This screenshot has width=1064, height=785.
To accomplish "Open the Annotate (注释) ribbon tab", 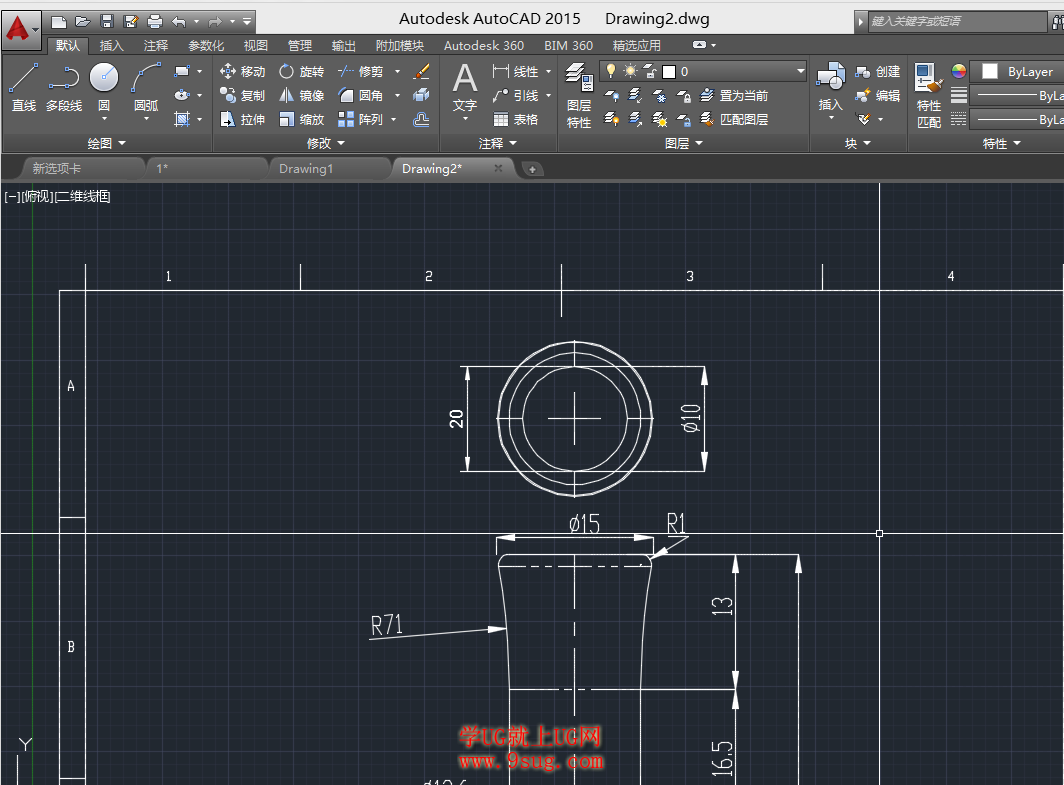I will 155,45.
